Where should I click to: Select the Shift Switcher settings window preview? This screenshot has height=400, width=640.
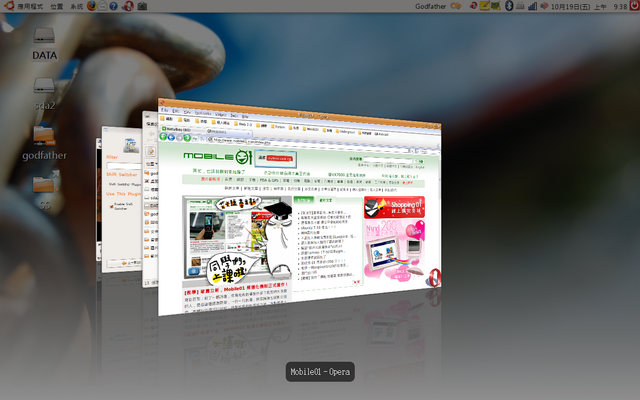(122, 199)
